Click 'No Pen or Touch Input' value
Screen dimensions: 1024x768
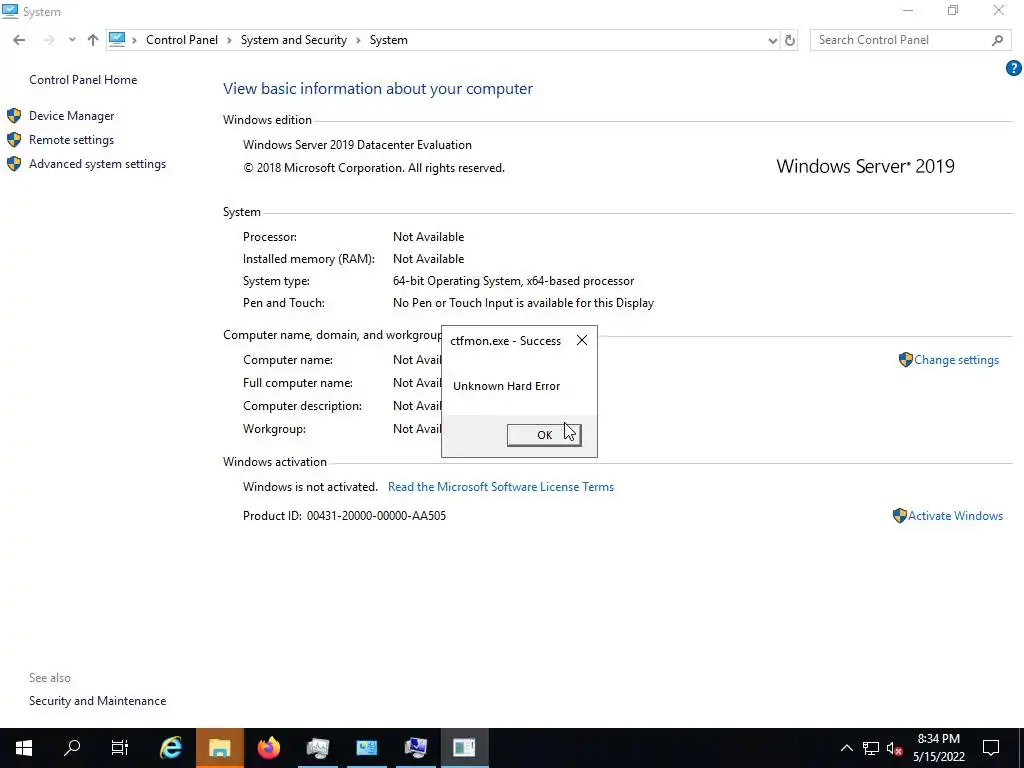(523, 303)
